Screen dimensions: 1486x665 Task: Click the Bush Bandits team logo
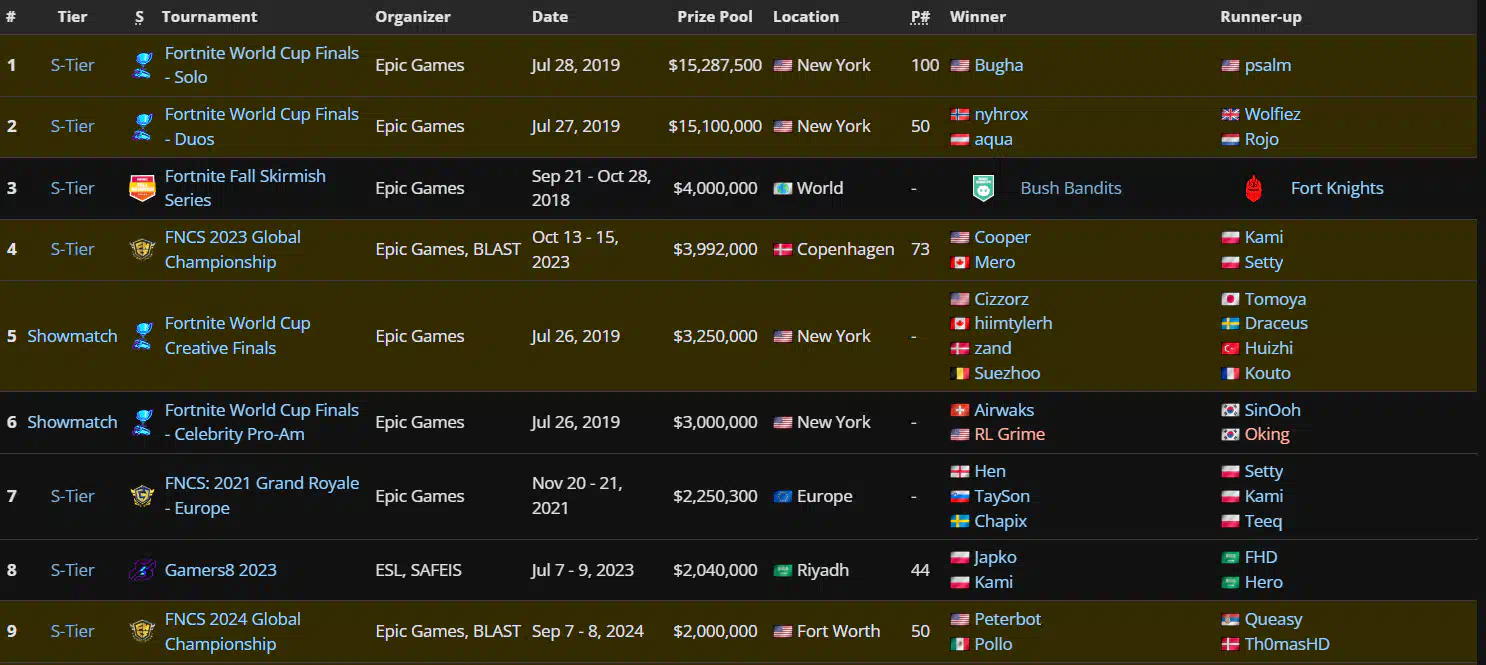984,188
